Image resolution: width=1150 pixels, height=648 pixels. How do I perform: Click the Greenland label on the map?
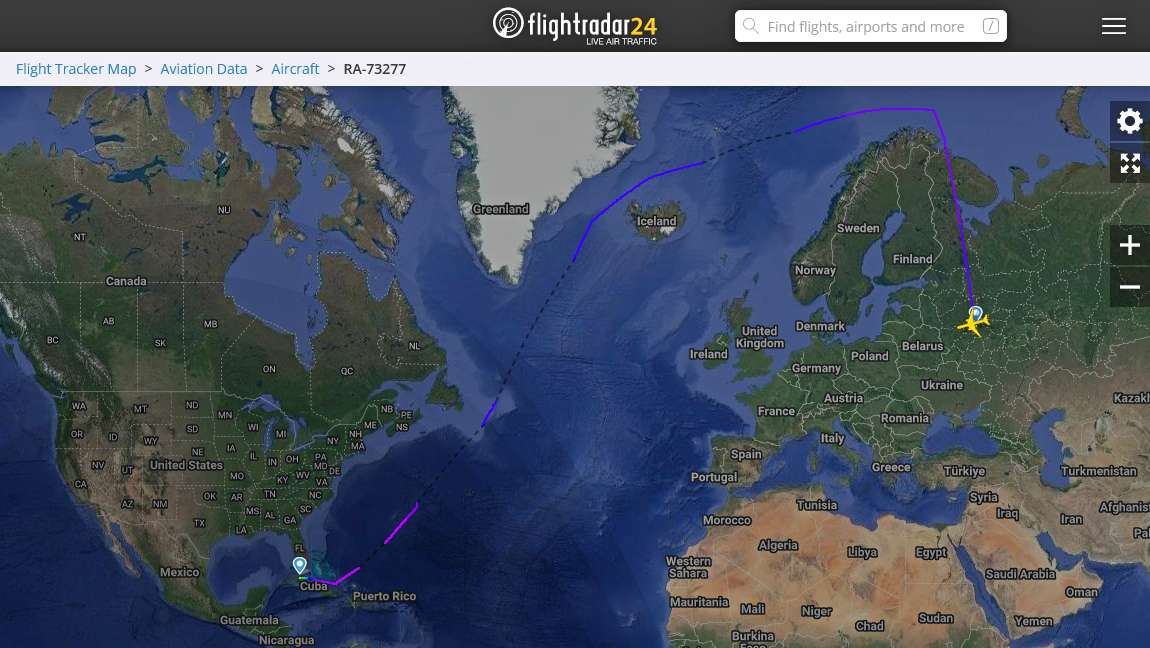[x=501, y=209]
